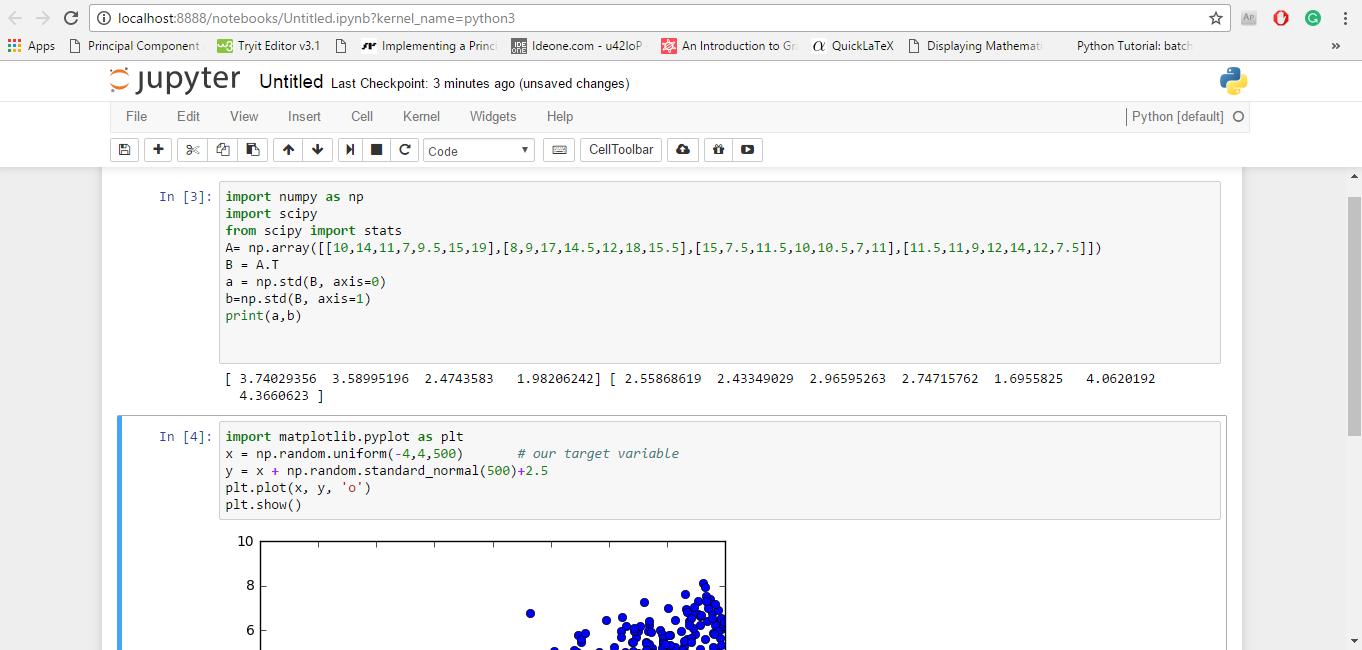Move the selected cell down
This screenshot has height=650, width=1362.
[318, 150]
